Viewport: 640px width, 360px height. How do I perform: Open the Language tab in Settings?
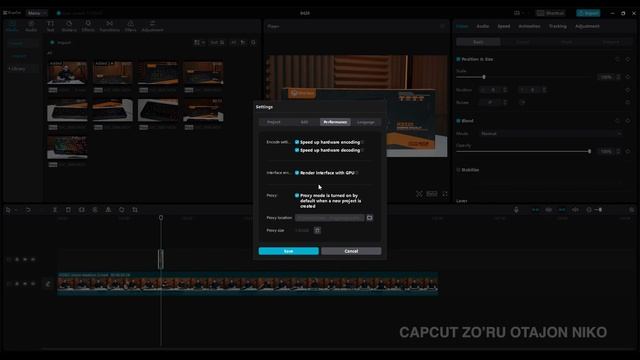(366, 122)
